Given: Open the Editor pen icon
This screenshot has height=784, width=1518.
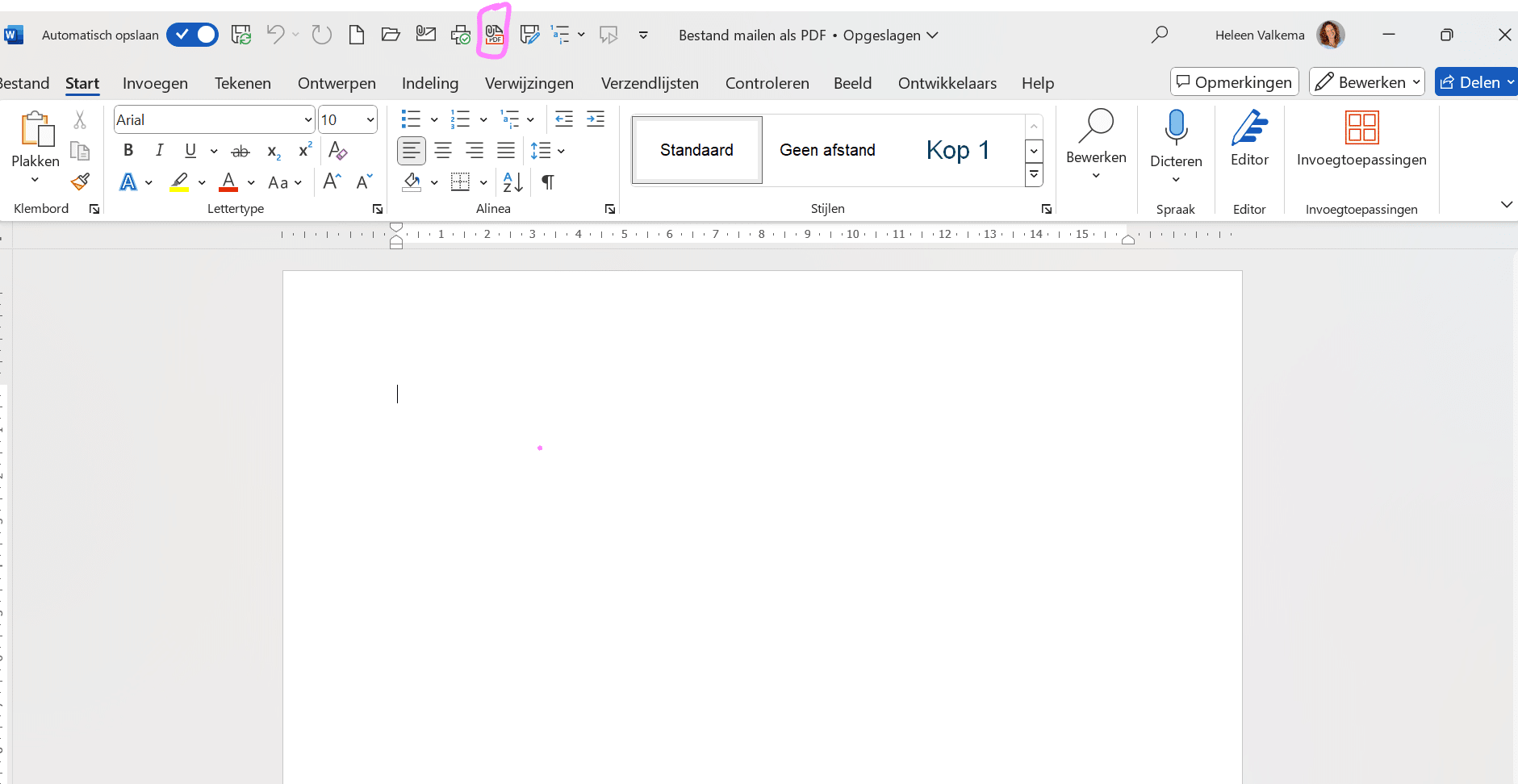Looking at the screenshot, I should (1248, 127).
